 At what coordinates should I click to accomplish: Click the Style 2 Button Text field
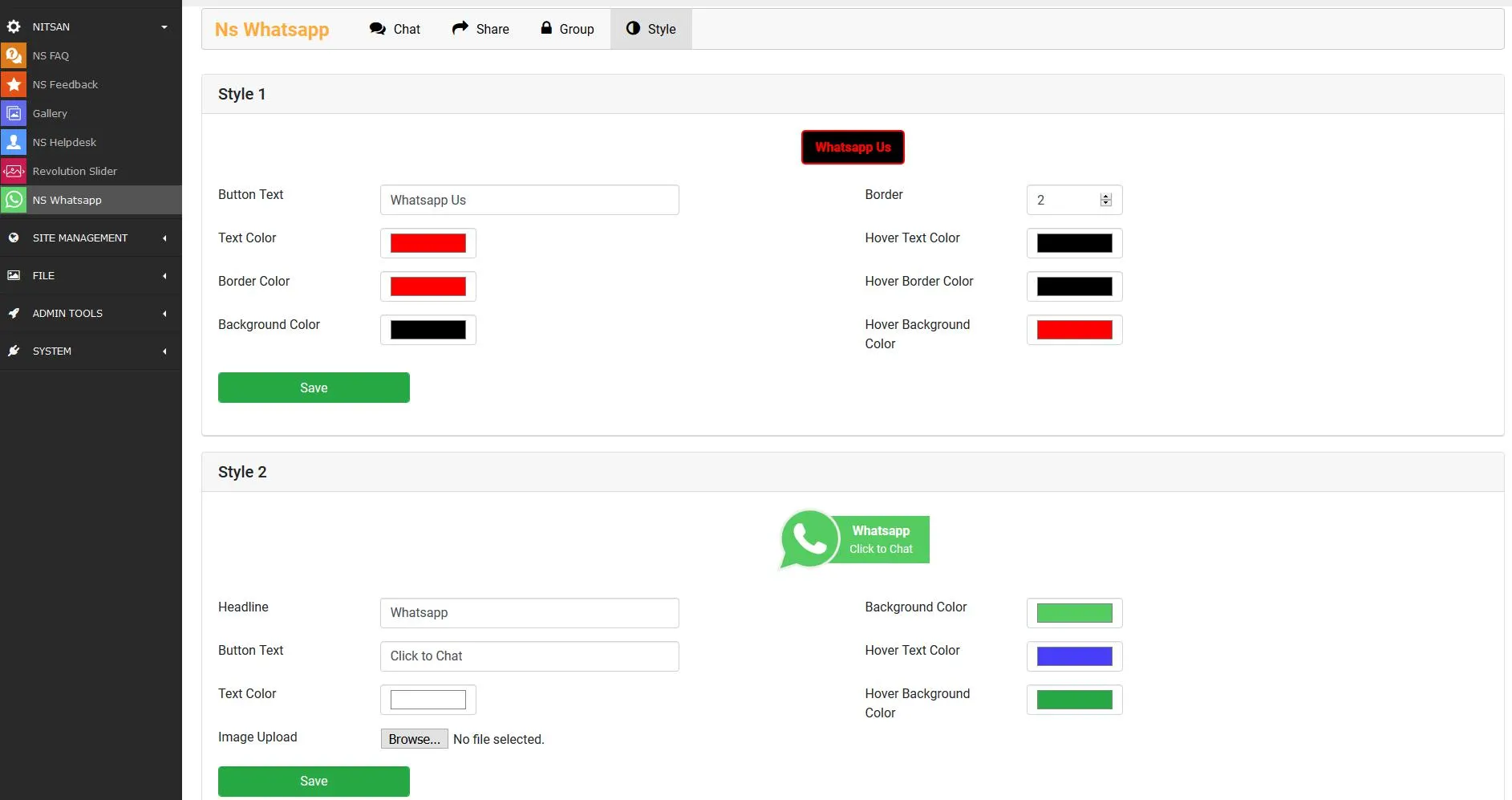[529, 656]
